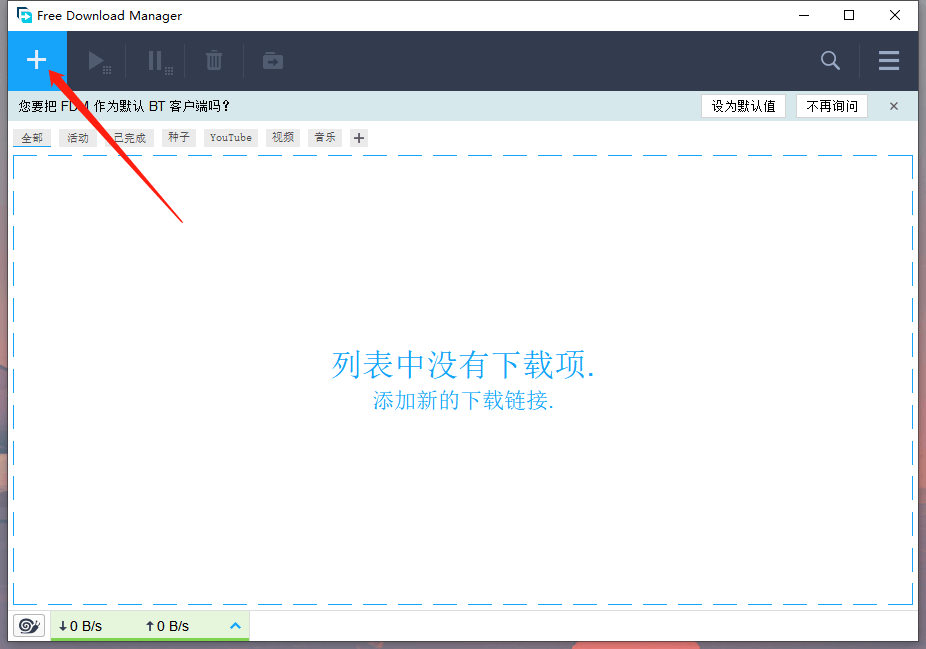Maximize the Free Download Manager window
Image resolution: width=926 pixels, height=649 pixels.
849,15
